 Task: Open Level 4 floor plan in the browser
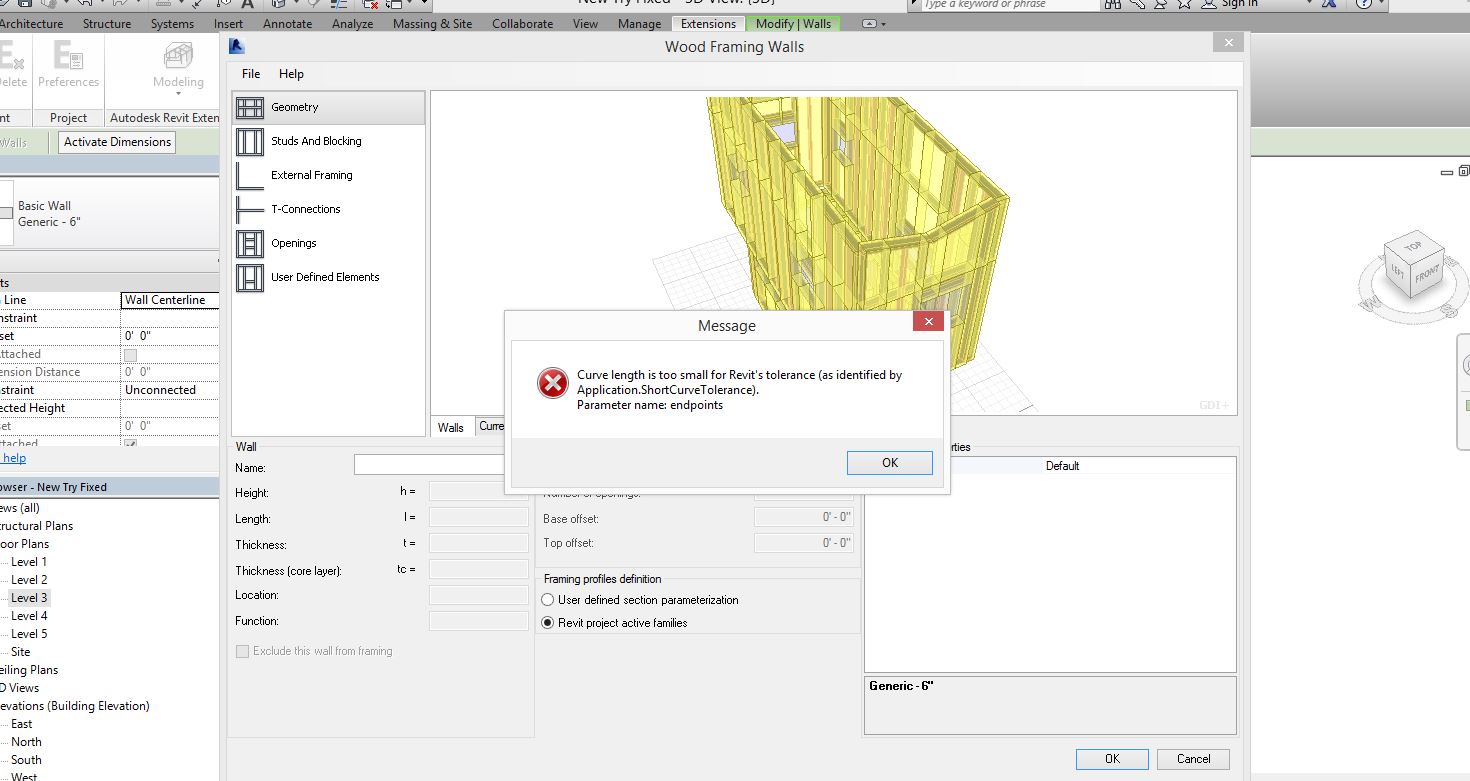click(29, 616)
